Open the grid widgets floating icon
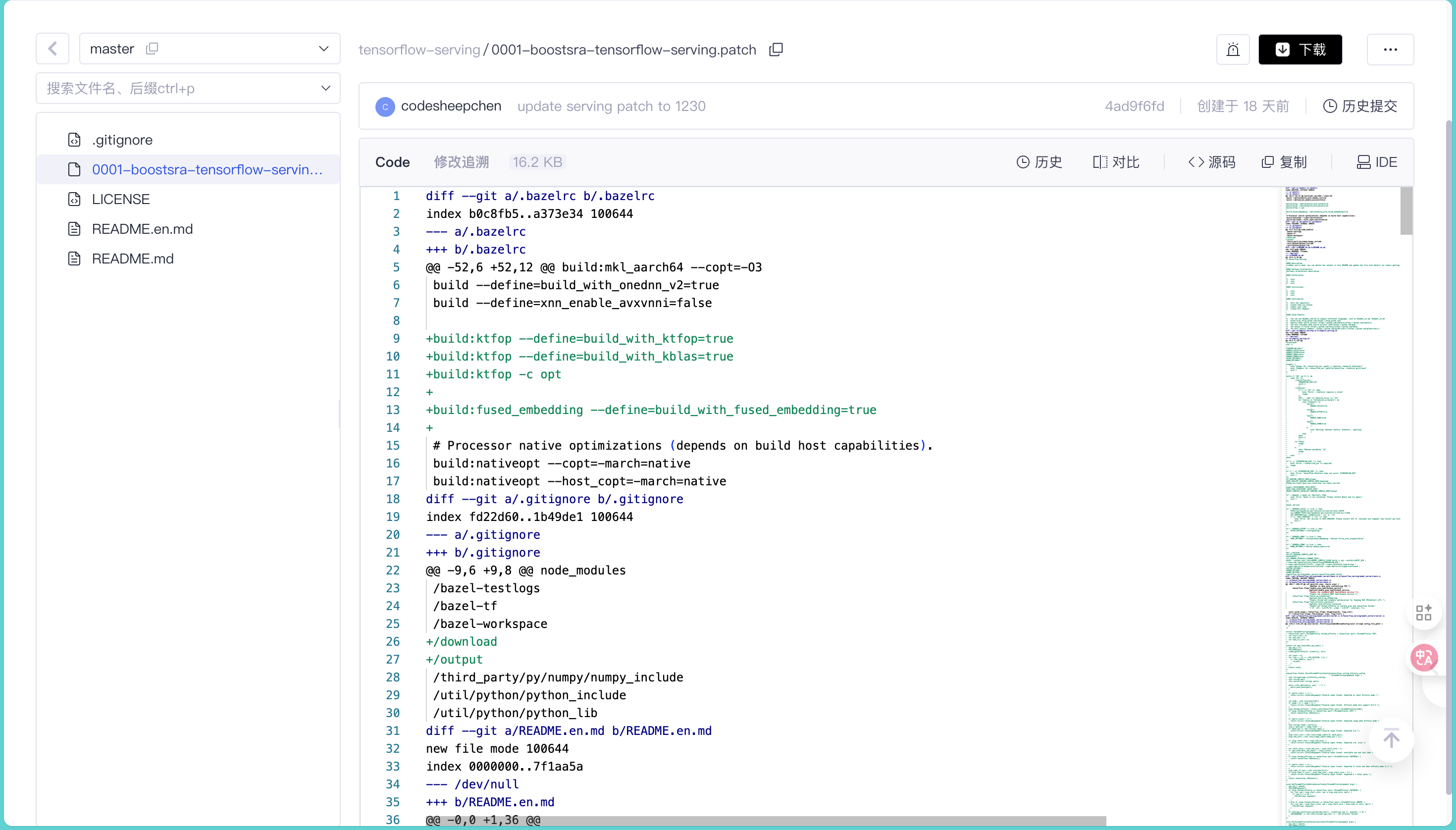The image size is (1456, 830). [x=1423, y=613]
